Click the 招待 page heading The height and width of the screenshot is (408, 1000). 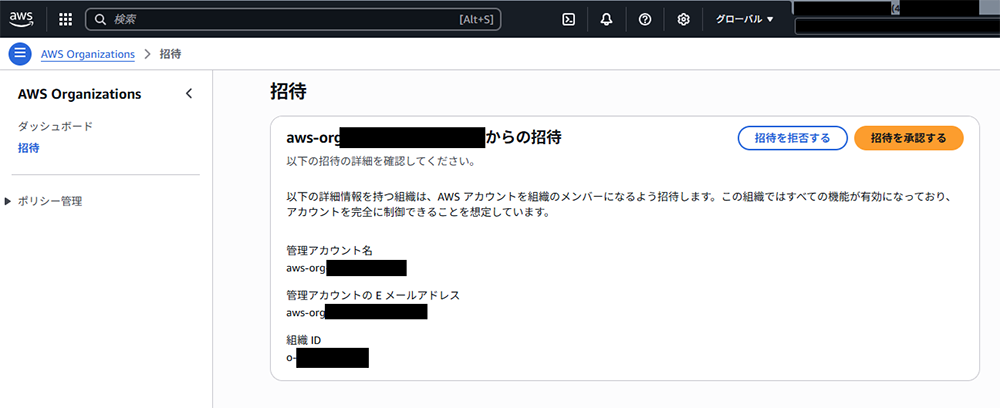[x=288, y=92]
